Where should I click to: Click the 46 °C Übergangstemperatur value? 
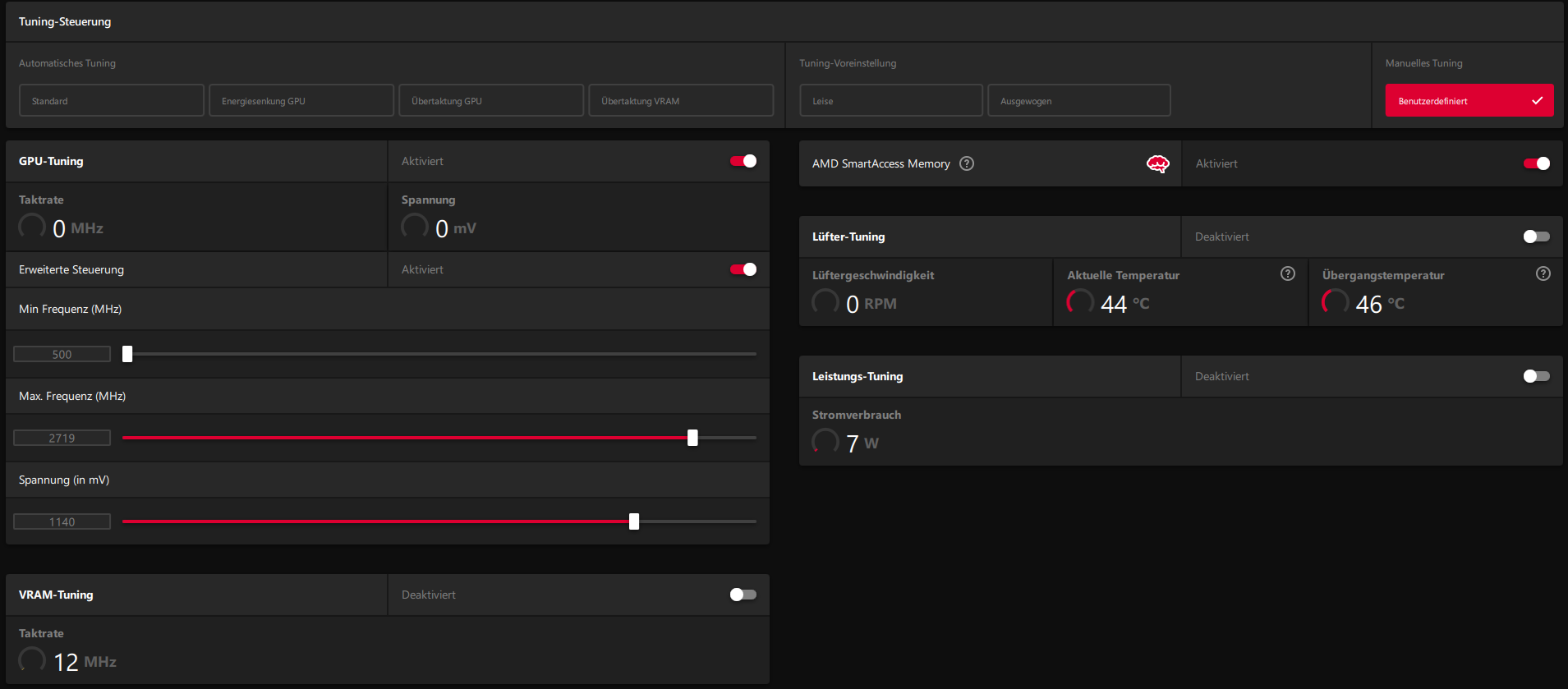click(1380, 304)
